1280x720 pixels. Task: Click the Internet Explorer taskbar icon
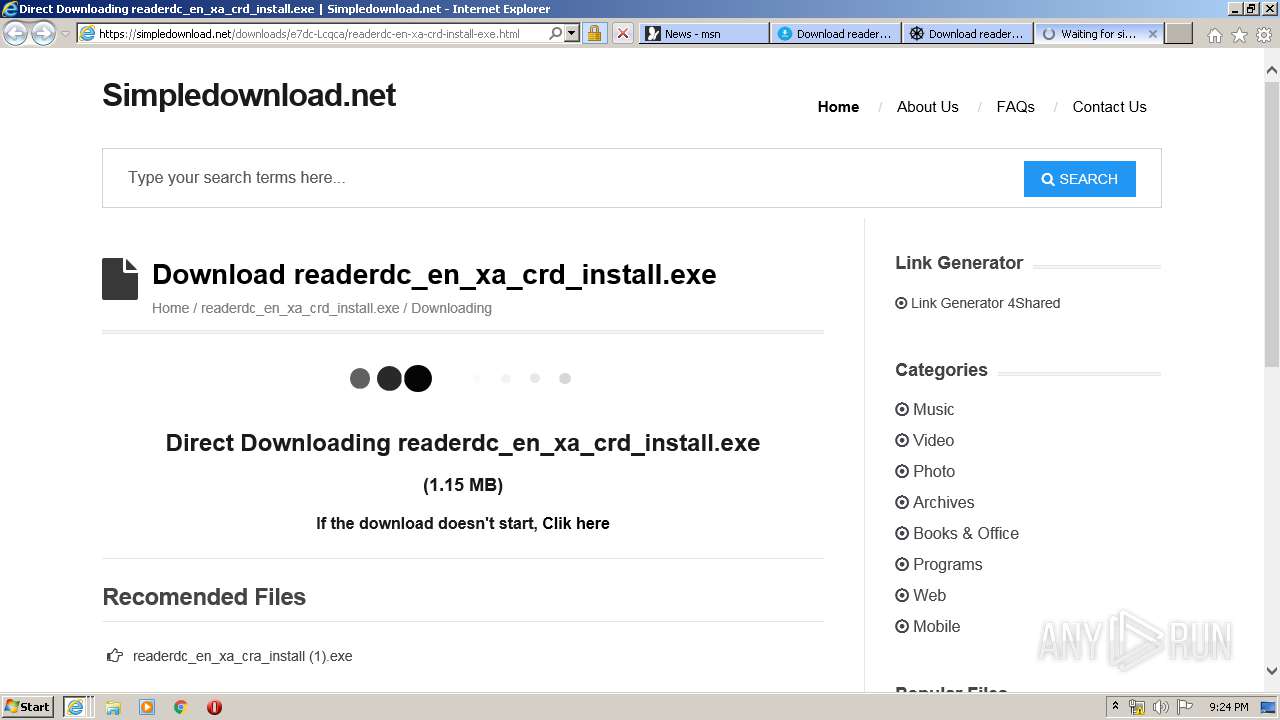click(76, 707)
